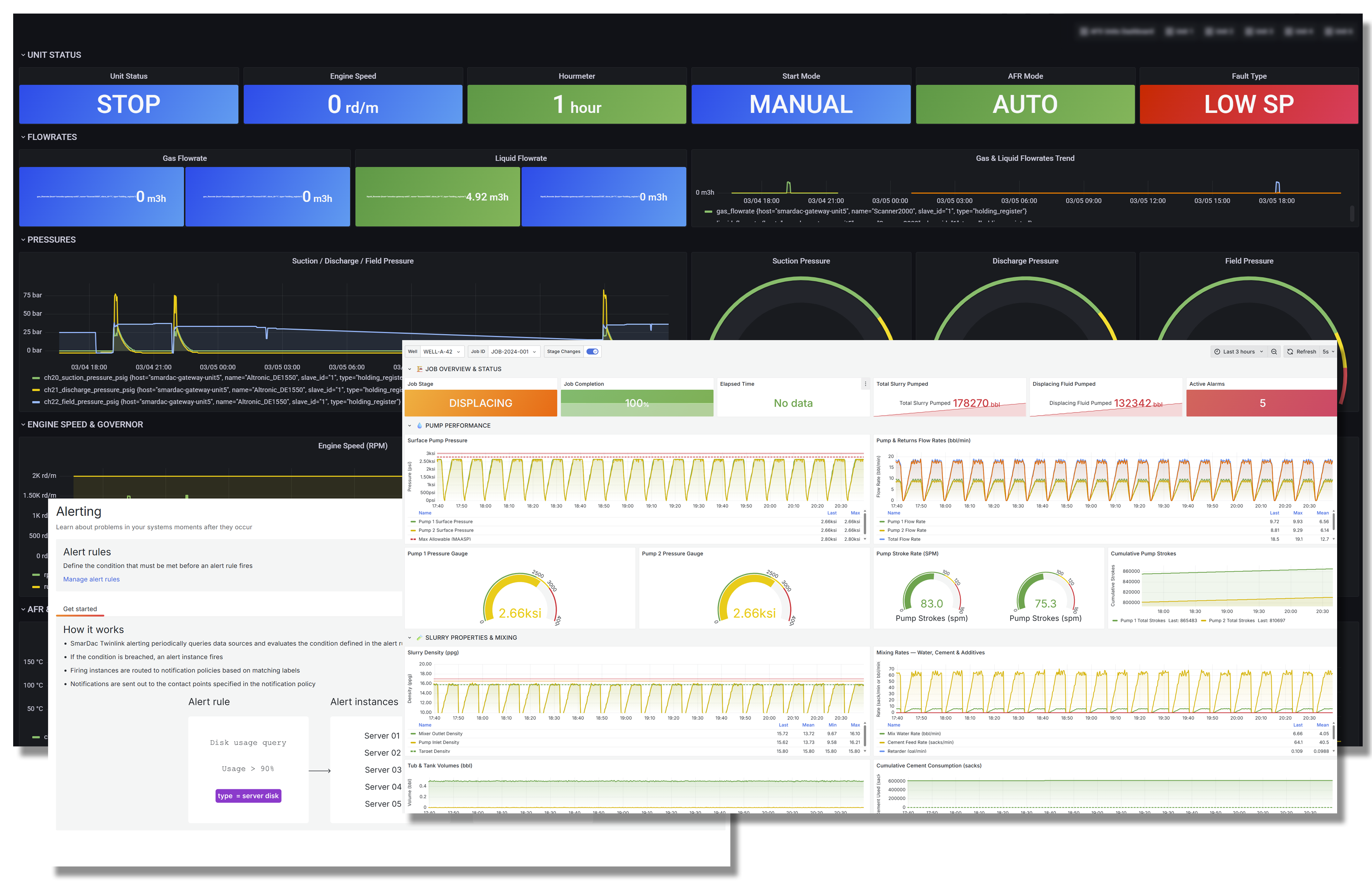Open Elapsed Time panel three-dot menu
Screen dimensions: 1372x882
click(865, 384)
